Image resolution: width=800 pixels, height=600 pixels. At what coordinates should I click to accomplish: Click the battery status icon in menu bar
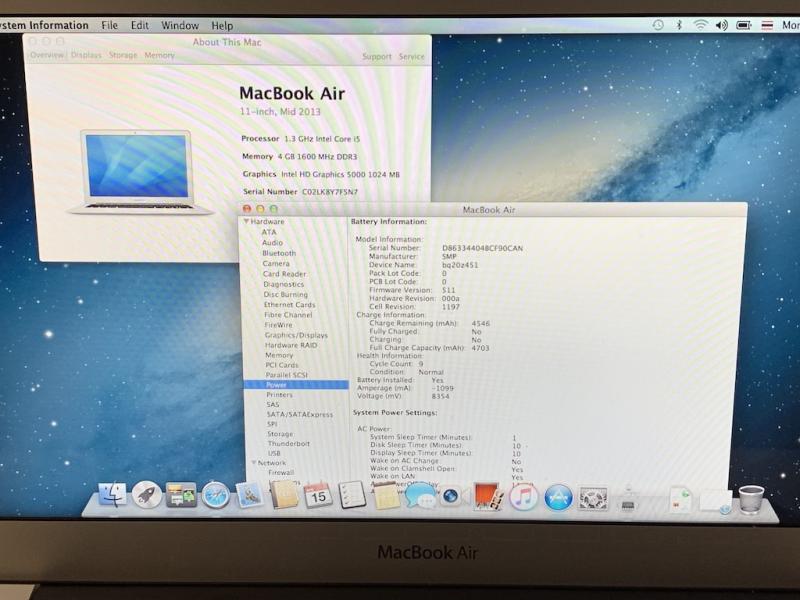[x=744, y=24]
